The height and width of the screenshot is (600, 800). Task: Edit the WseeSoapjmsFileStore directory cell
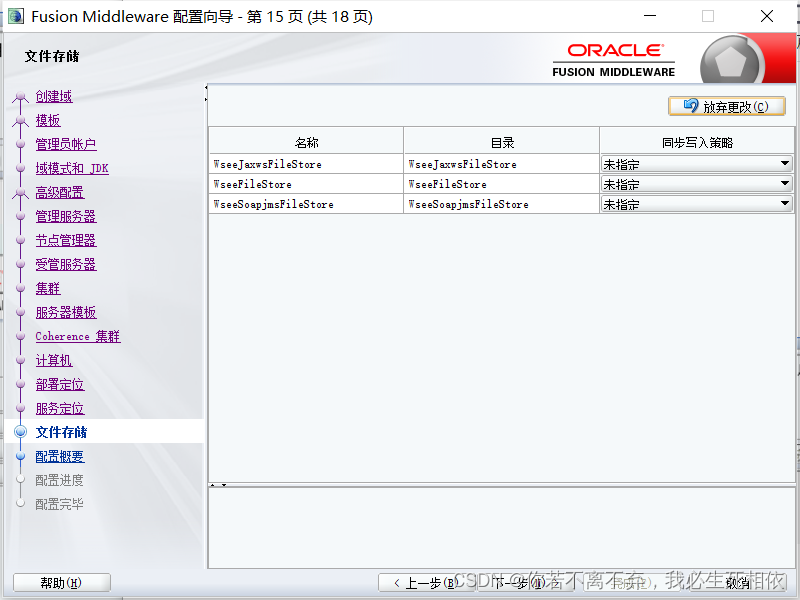click(502, 204)
